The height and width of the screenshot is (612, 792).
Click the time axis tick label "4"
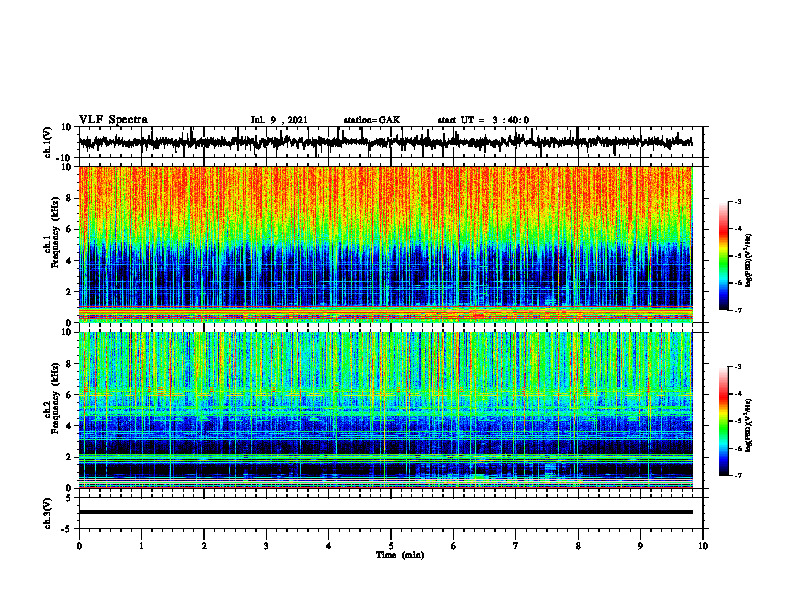329,546
